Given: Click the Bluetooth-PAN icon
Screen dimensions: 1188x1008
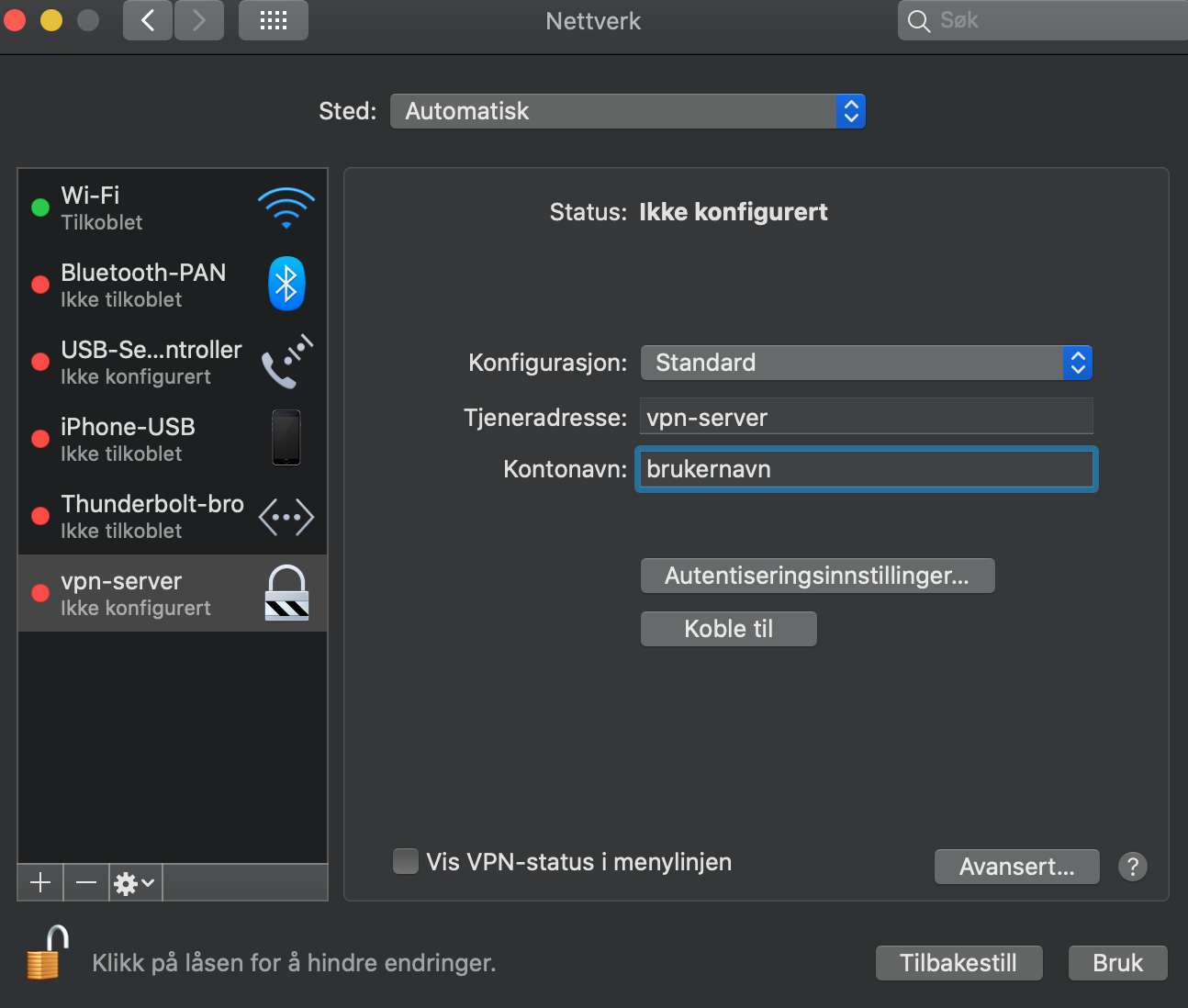Looking at the screenshot, I should (x=286, y=284).
